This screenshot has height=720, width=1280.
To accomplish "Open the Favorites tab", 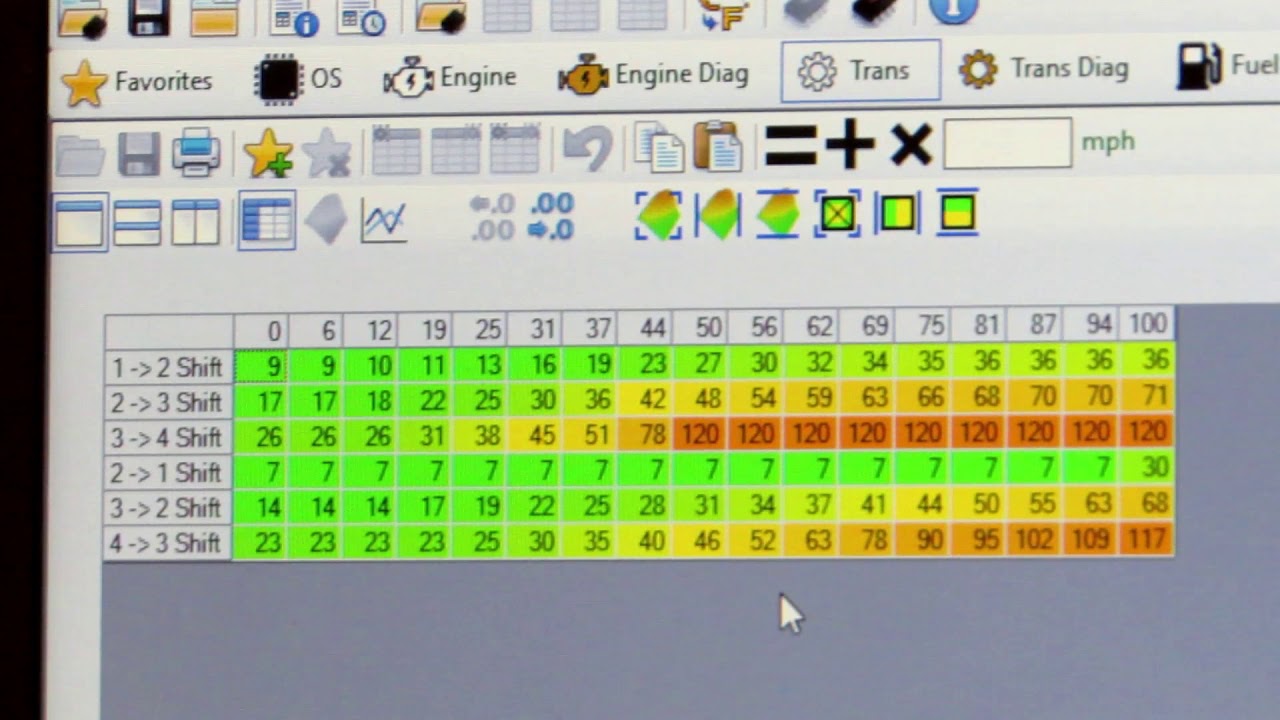I will point(137,83).
